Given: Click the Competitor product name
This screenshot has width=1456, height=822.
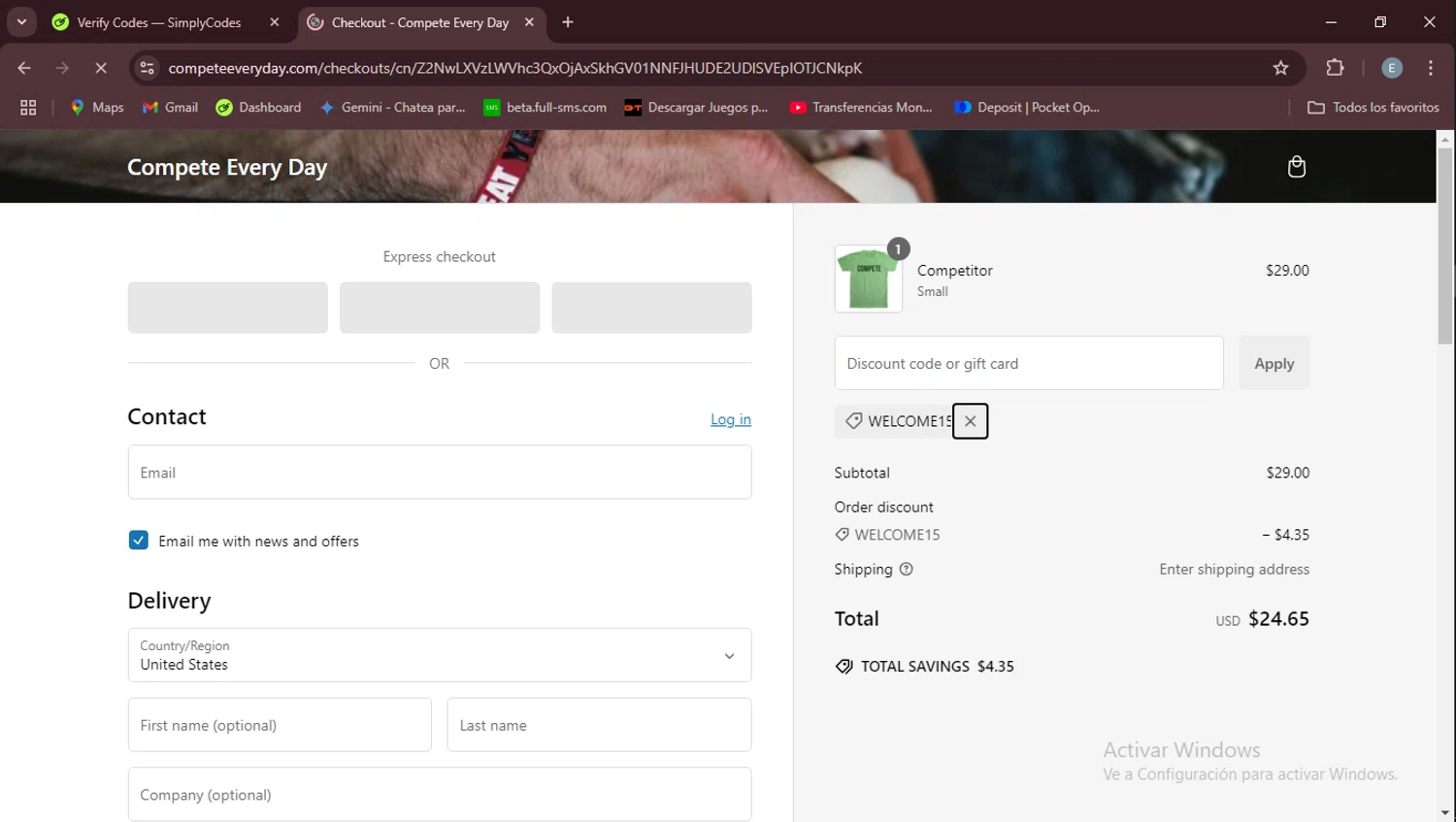Looking at the screenshot, I should pos(955,271).
